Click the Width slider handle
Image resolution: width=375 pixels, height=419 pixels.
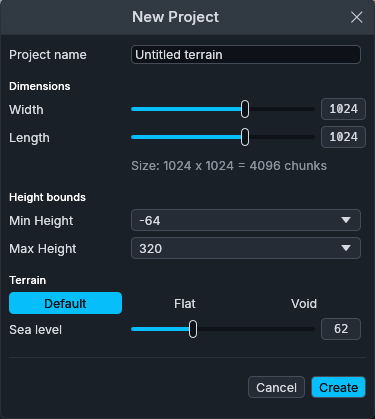coord(245,109)
